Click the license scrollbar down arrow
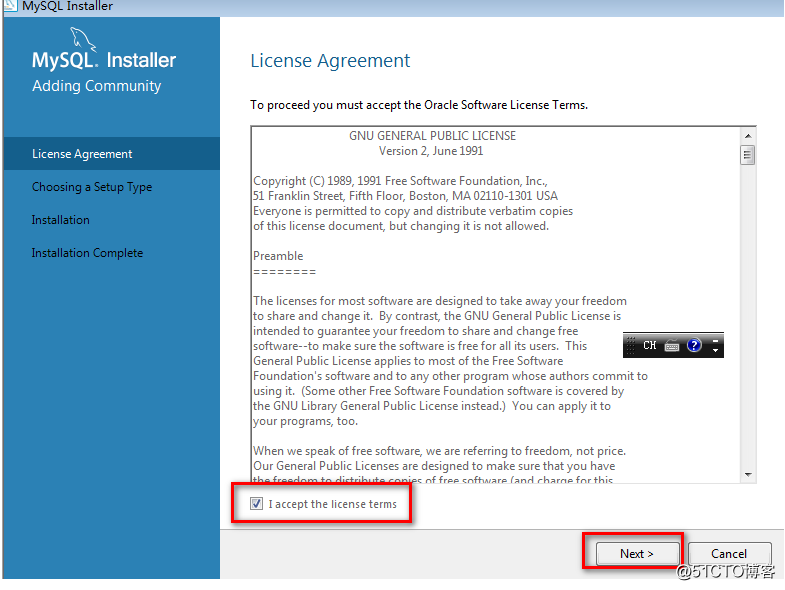 (x=747, y=474)
